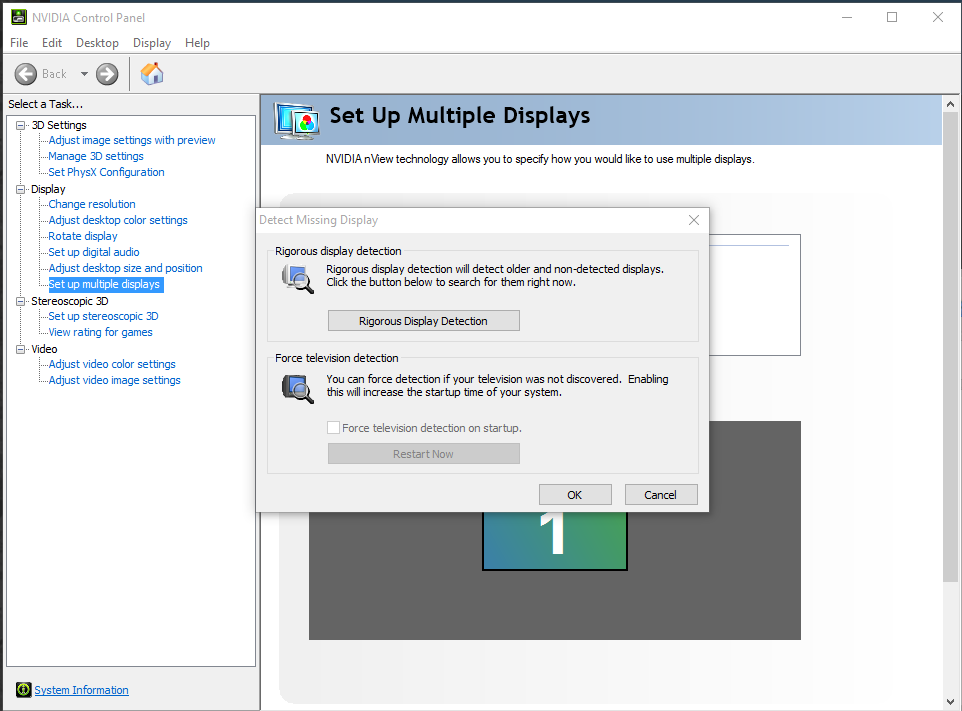This screenshot has height=711, width=962.
Task: Select Adjust image settings with preview
Action: tap(132, 140)
